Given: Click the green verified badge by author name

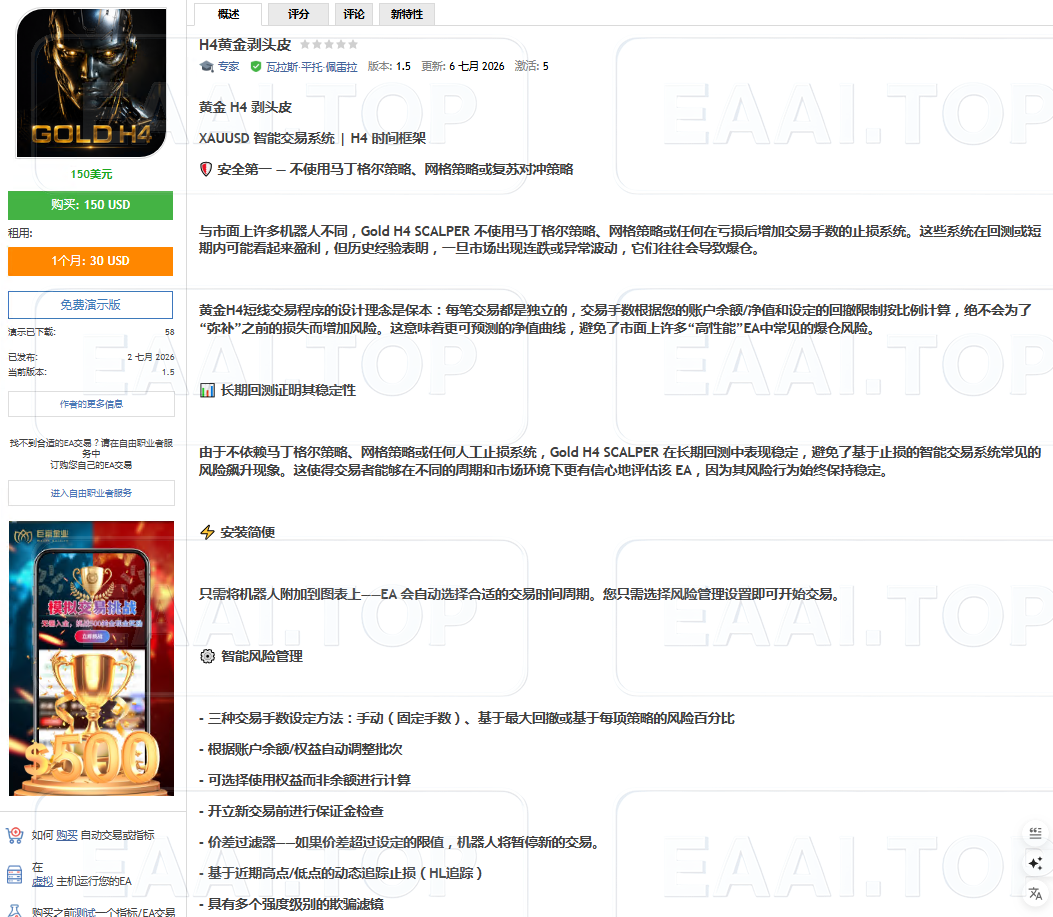Looking at the screenshot, I should (256, 67).
